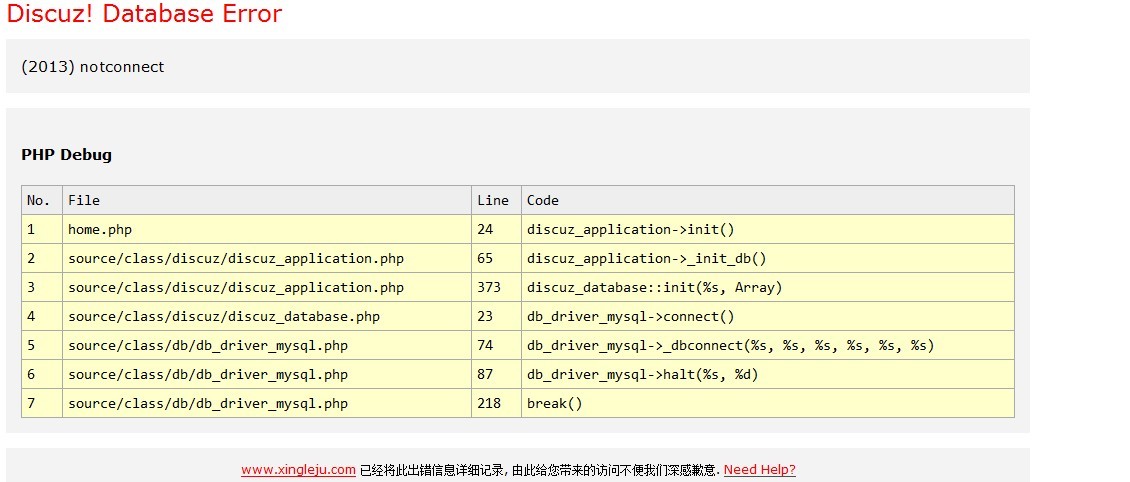Click 'discuz_application->_init_db()' code cell
This screenshot has height=482, width=1130.
[x=768, y=258]
